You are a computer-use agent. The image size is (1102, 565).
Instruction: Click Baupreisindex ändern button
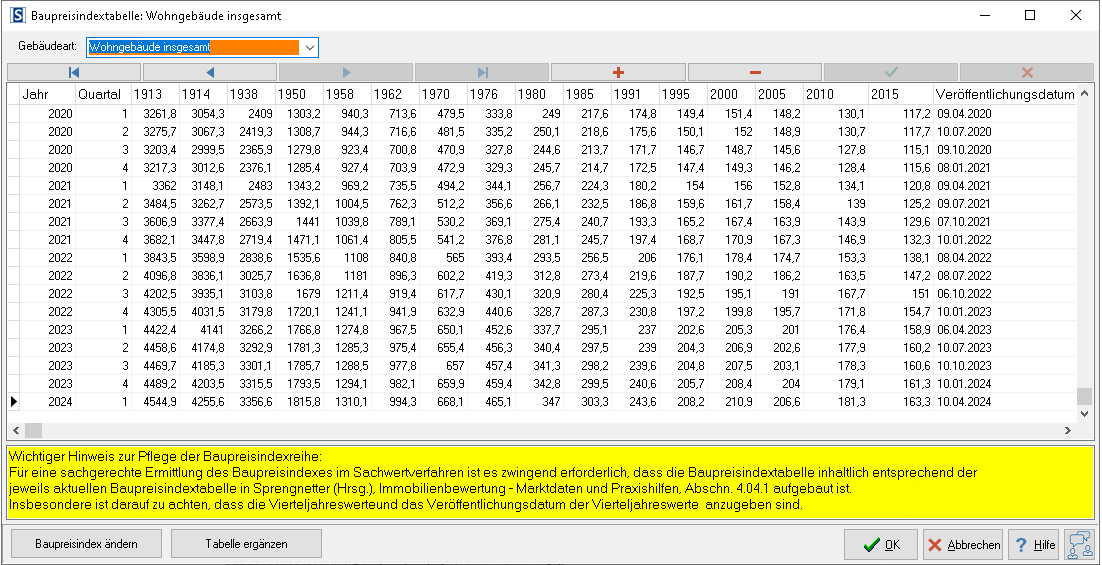click(86, 544)
